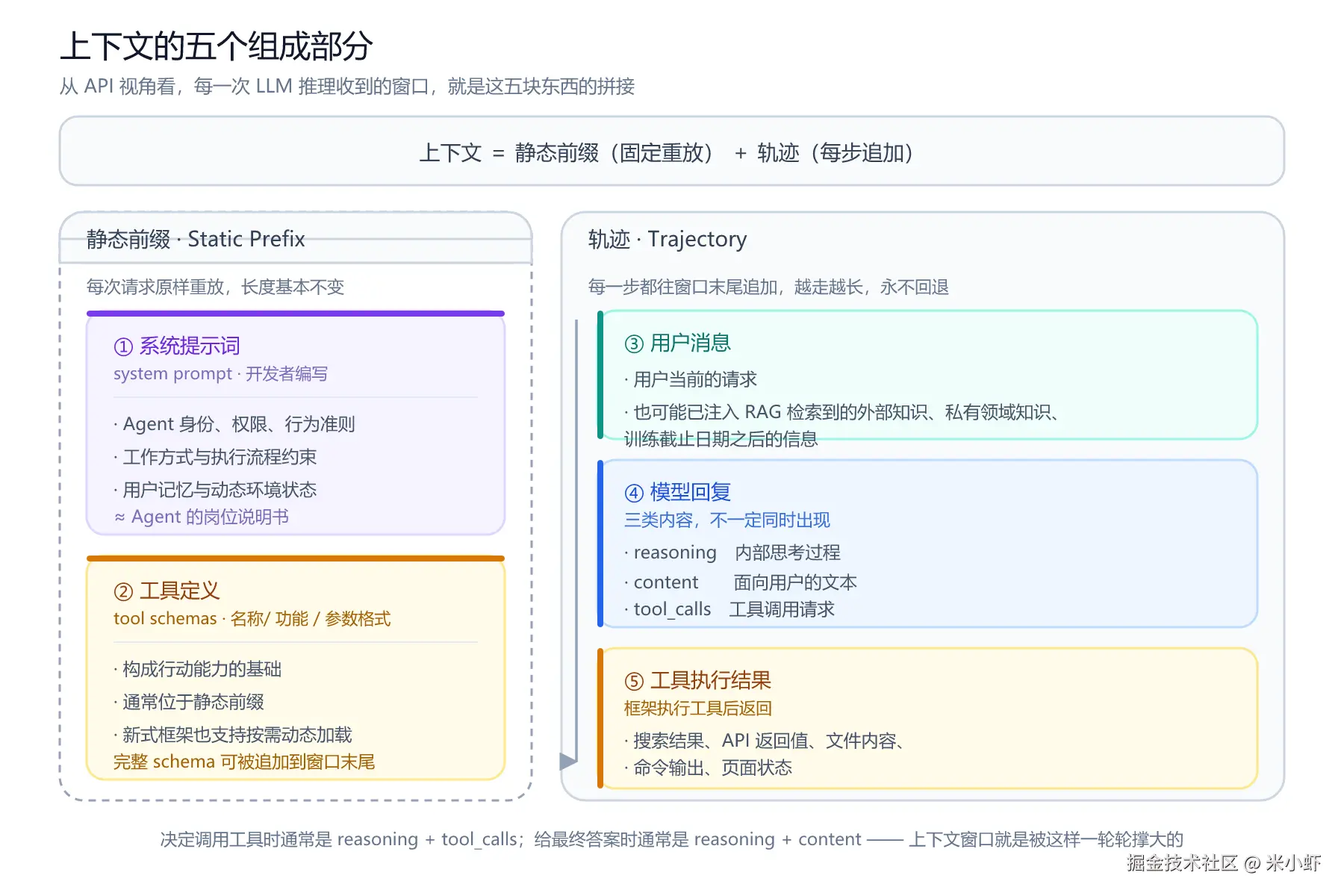The height and width of the screenshot is (896, 1344).
Task: Click the note ≈ Agent 的岗位说明书
Action: (x=202, y=517)
